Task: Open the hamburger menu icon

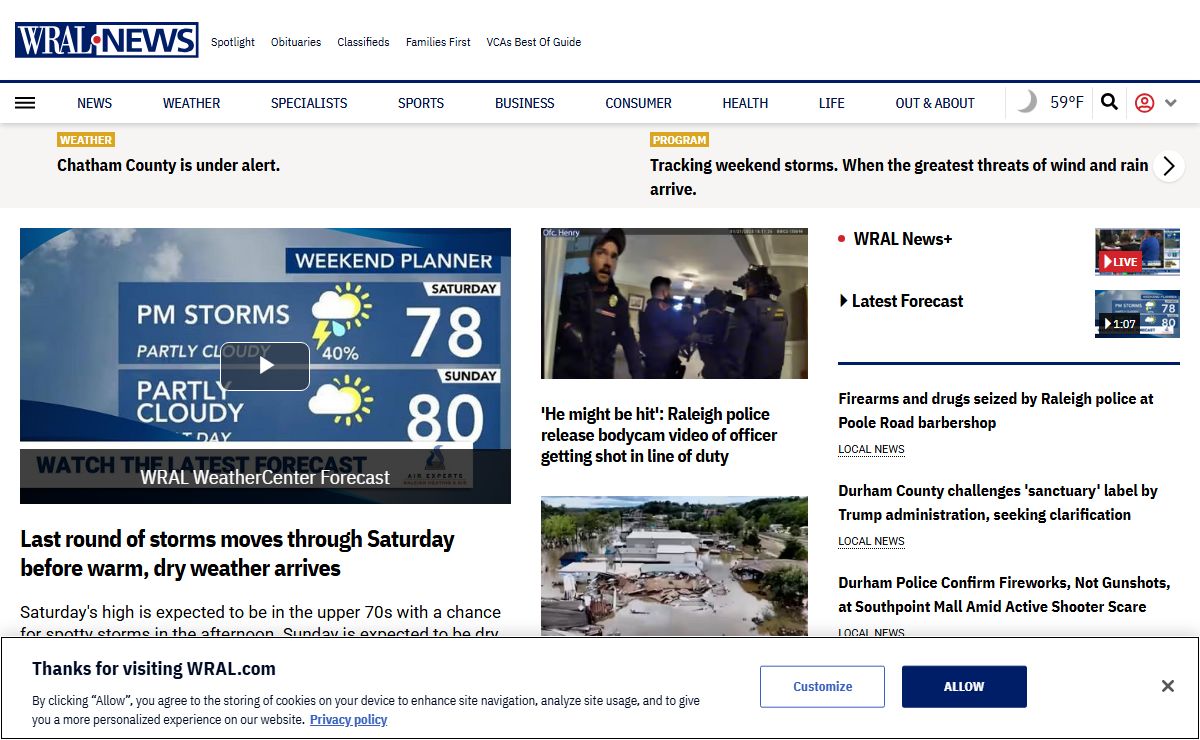Action: (x=25, y=103)
